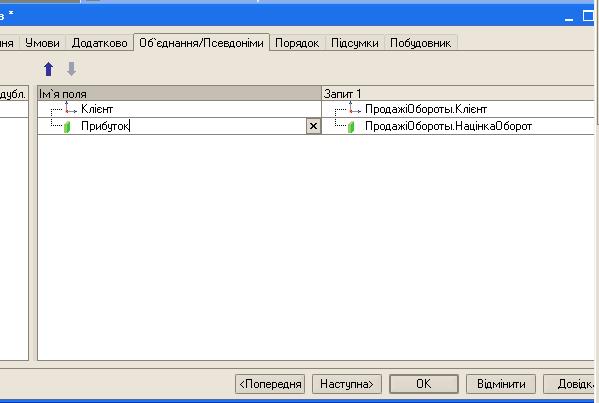Click into the Прибуток alias input field

193,126
